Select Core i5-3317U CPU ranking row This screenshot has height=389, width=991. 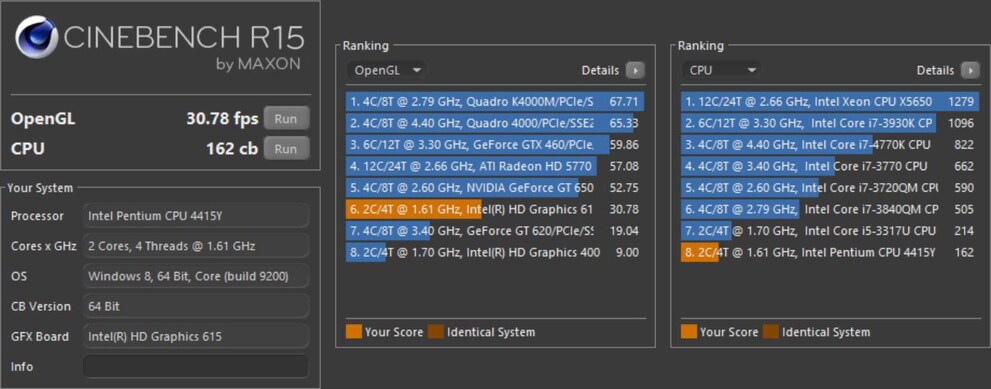pos(830,230)
